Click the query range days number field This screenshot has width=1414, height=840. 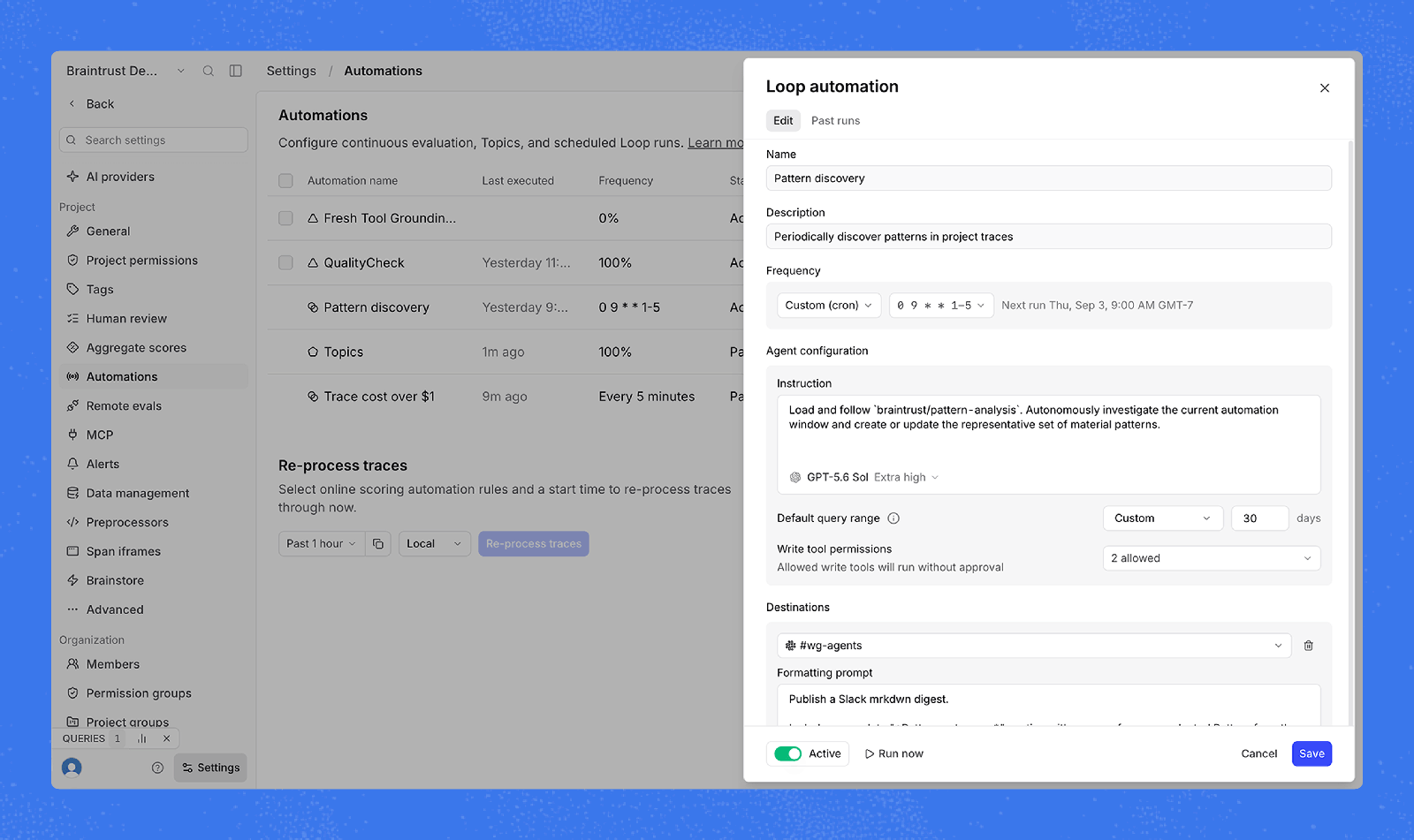pos(1259,518)
